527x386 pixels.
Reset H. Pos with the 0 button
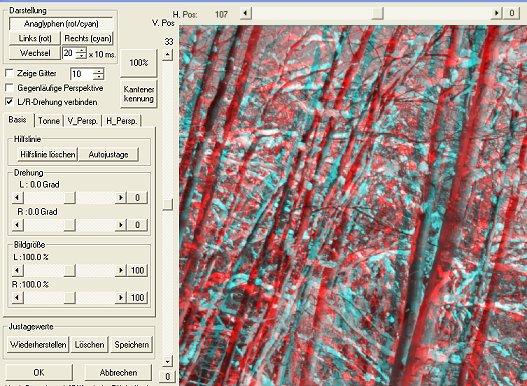512,13
